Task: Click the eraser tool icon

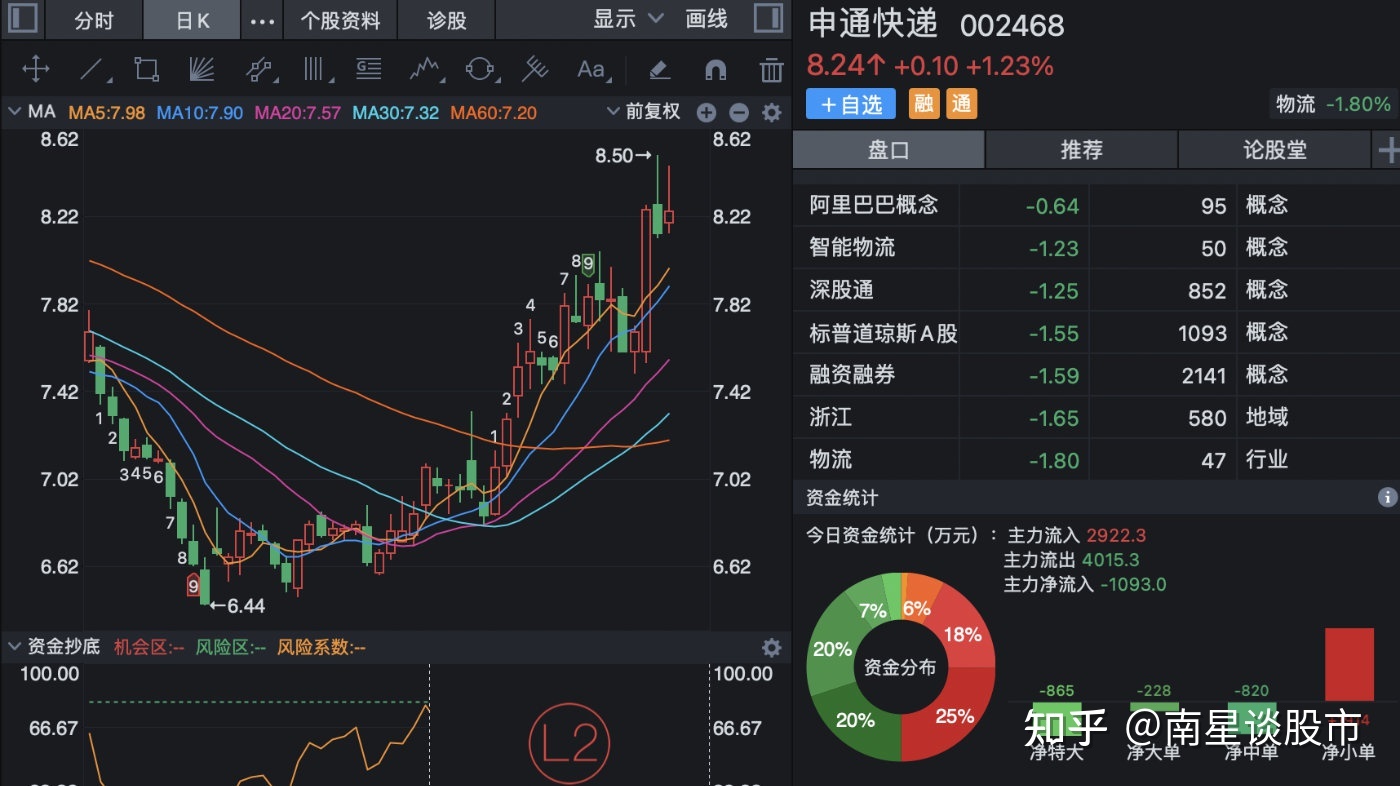Action: click(x=658, y=69)
